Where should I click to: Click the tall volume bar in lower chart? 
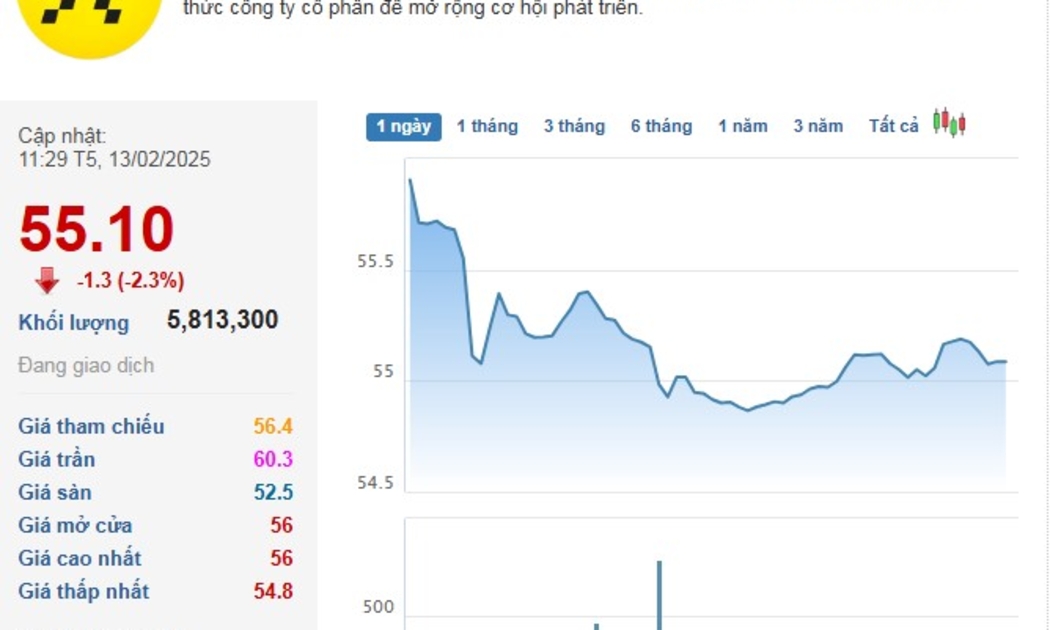(659, 595)
